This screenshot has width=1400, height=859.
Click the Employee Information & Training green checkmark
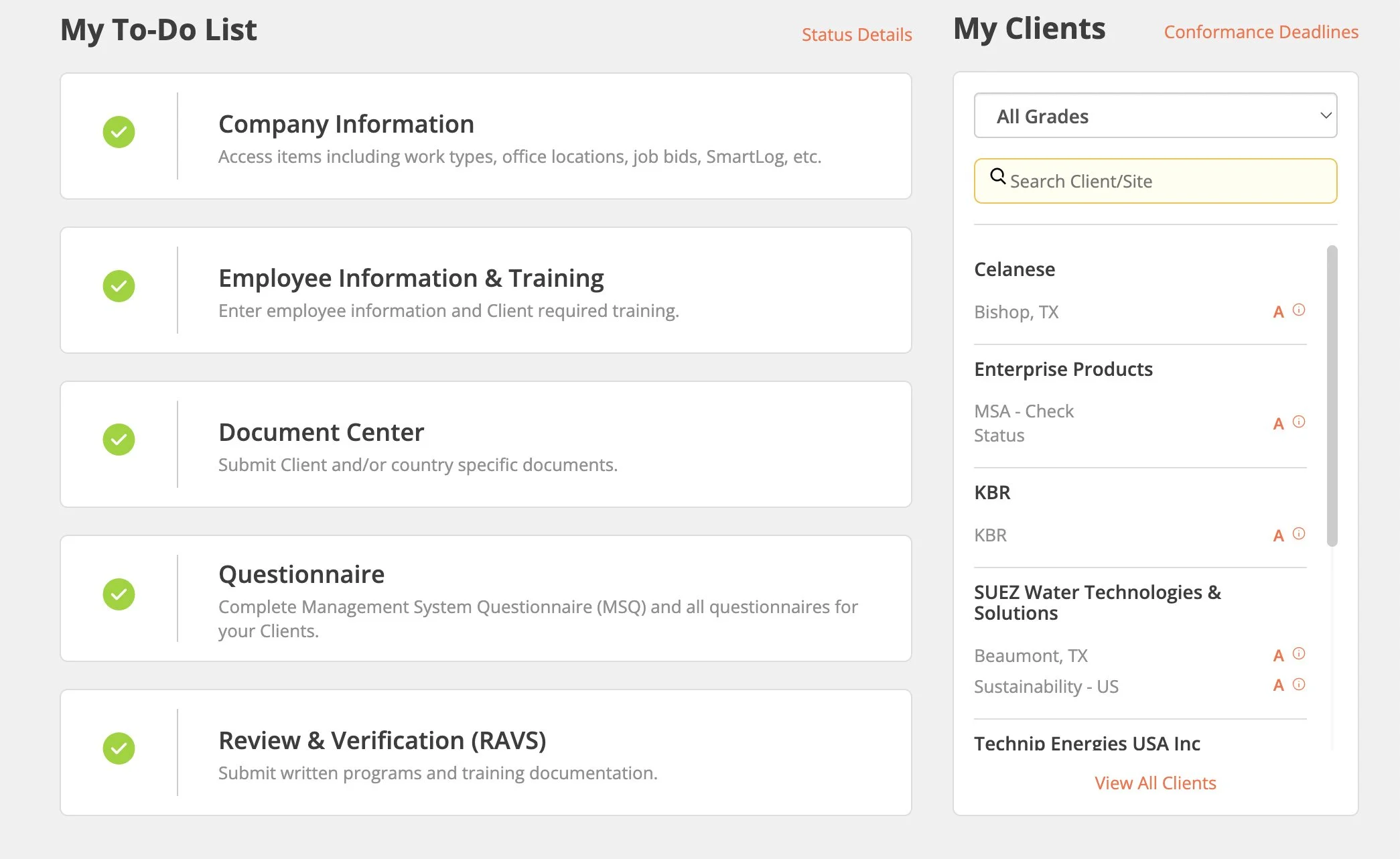[119, 286]
